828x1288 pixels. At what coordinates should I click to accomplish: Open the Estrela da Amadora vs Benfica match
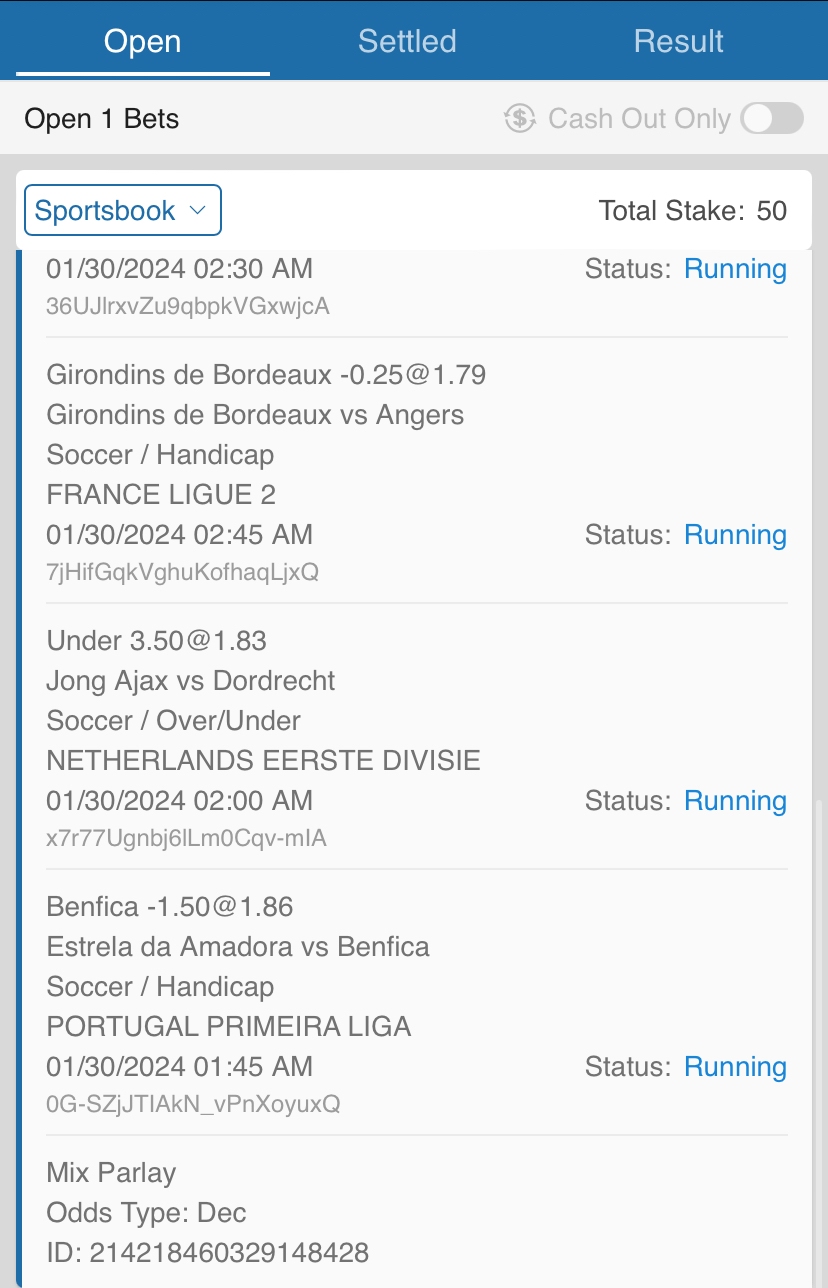click(238, 947)
